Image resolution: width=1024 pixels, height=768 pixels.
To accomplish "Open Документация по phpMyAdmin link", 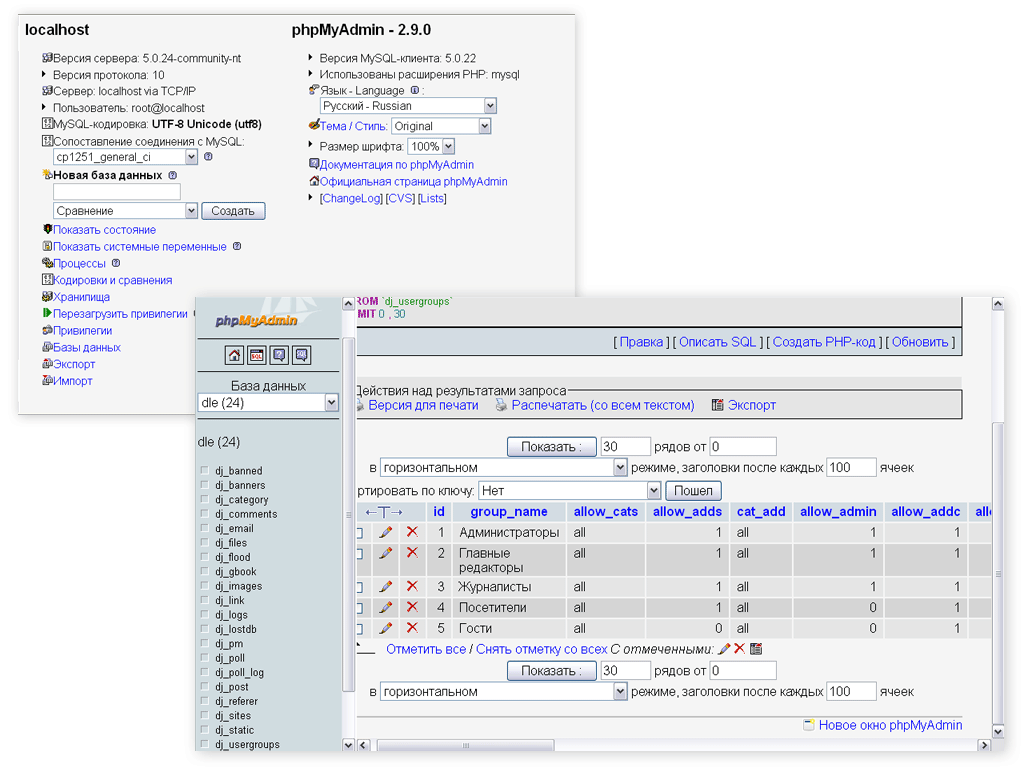I will click(396, 165).
